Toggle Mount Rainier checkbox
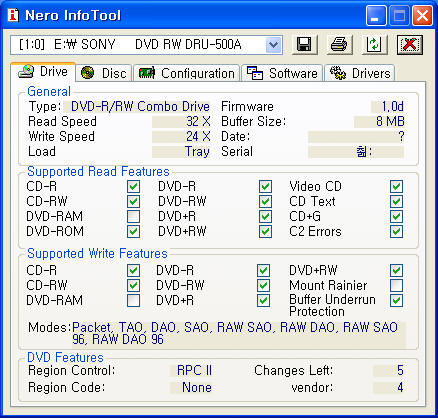 coord(396,285)
